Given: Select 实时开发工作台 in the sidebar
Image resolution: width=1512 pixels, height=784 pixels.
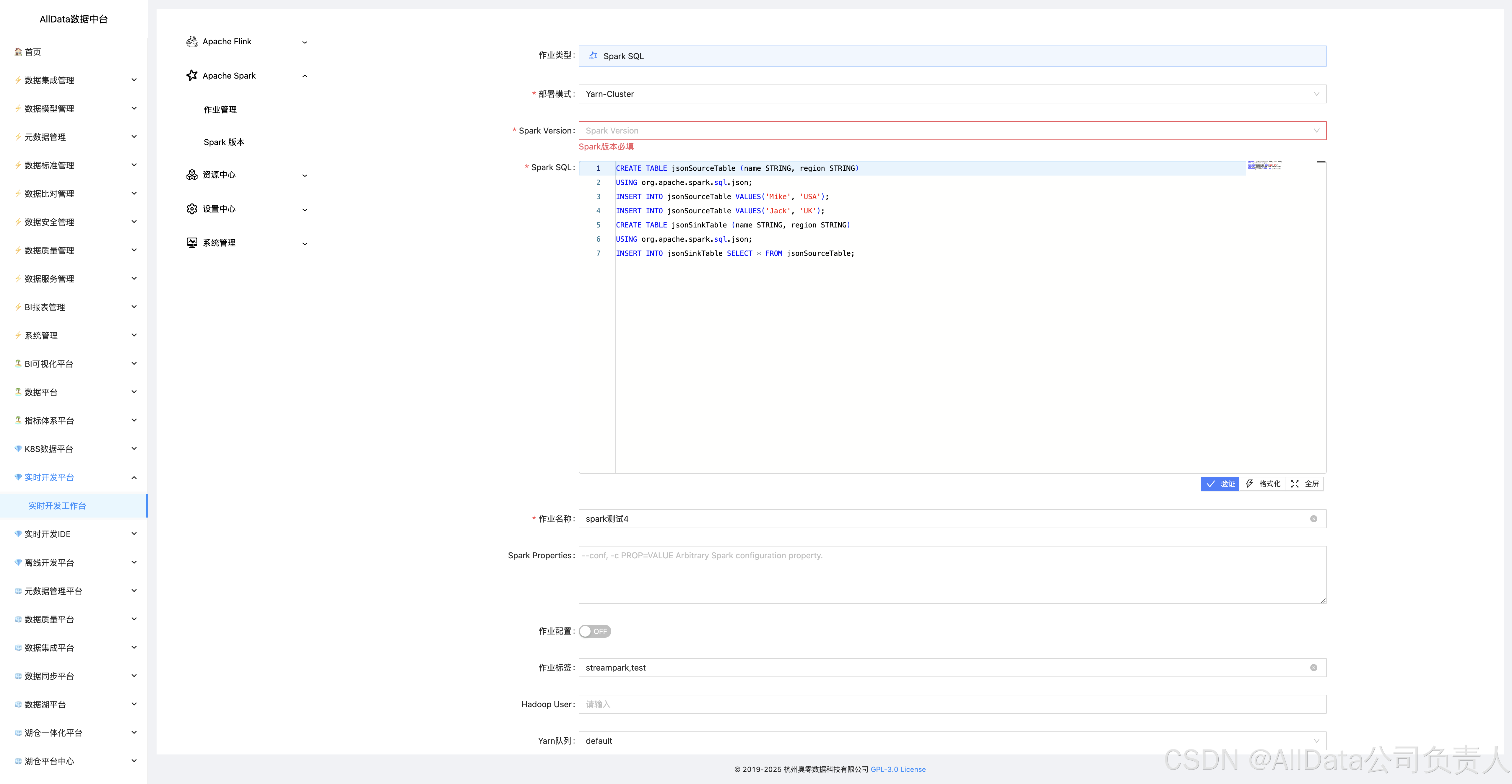Looking at the screenshot, I should pyautogui.click(x=73, y=506).
